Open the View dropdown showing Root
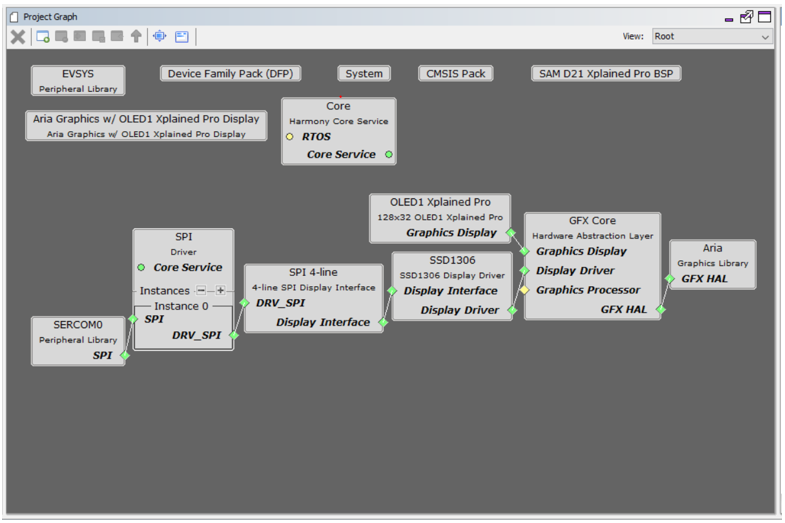 tap(712, 36)
